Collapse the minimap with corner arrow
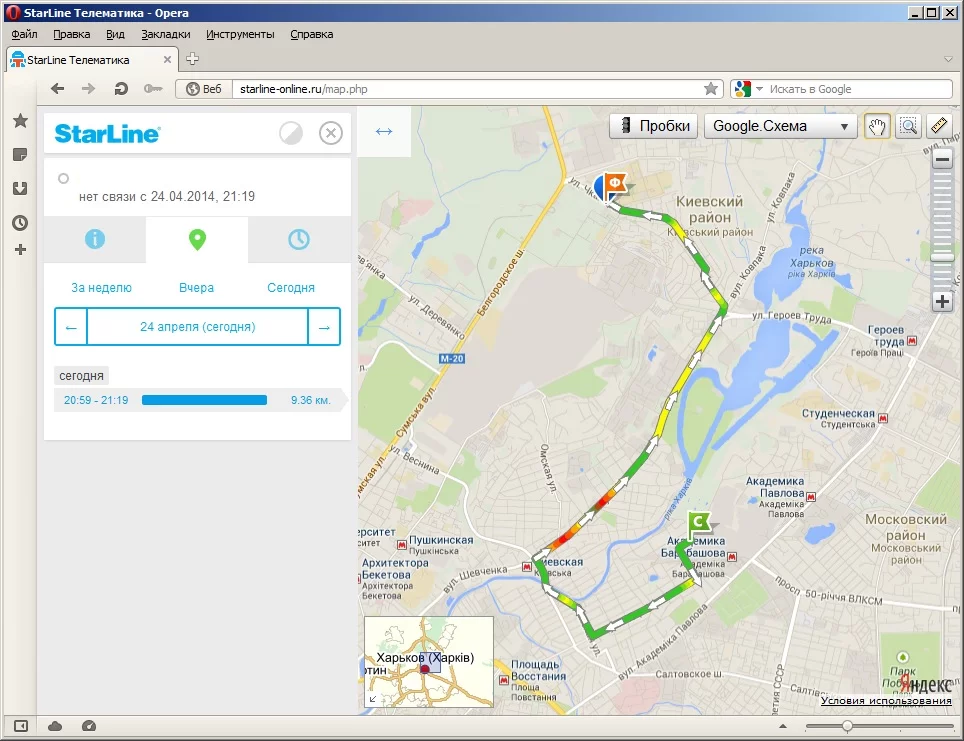The height and width of the screenshot is (741, 964). point(373,699)
